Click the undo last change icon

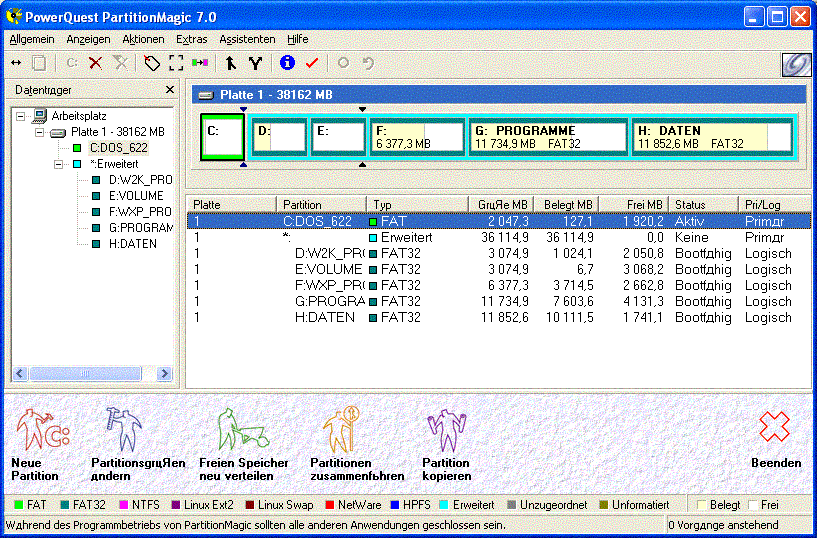coord(368,63)
